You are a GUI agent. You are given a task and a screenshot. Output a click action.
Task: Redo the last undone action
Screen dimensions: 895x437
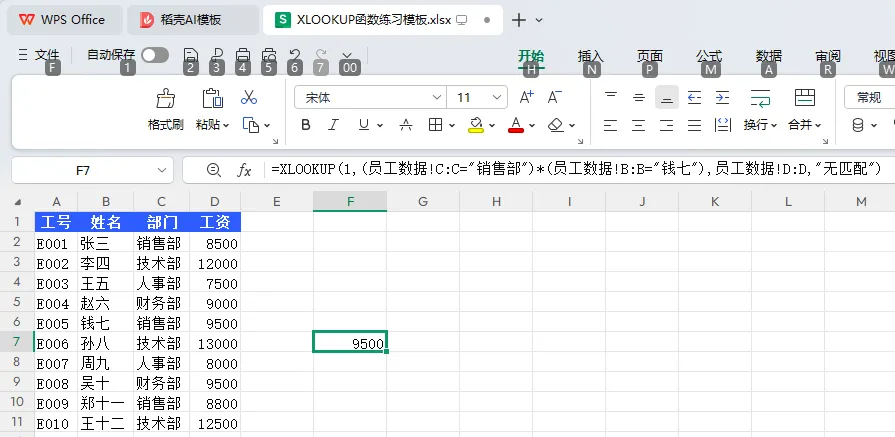pos(321,55)
